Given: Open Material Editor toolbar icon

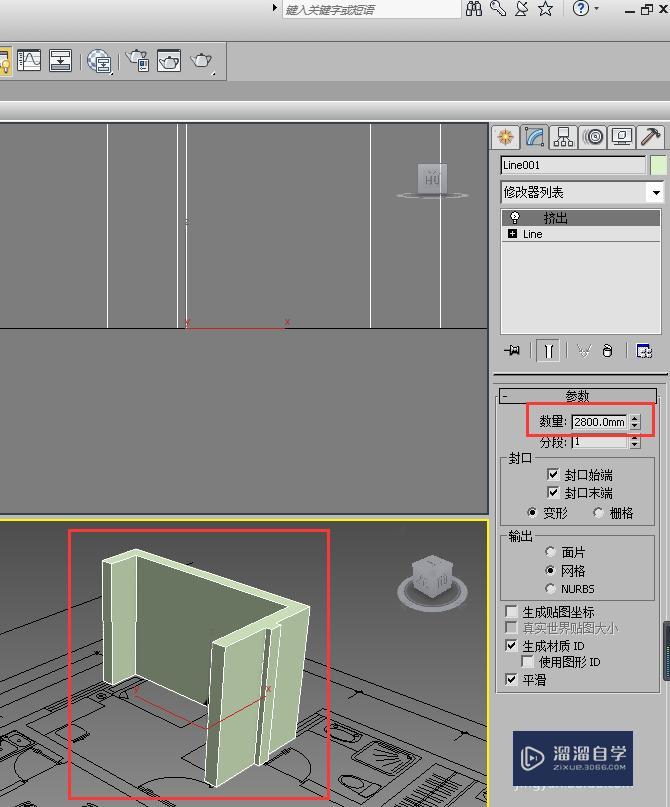Looking at the screenshot, I should (99, 61).
